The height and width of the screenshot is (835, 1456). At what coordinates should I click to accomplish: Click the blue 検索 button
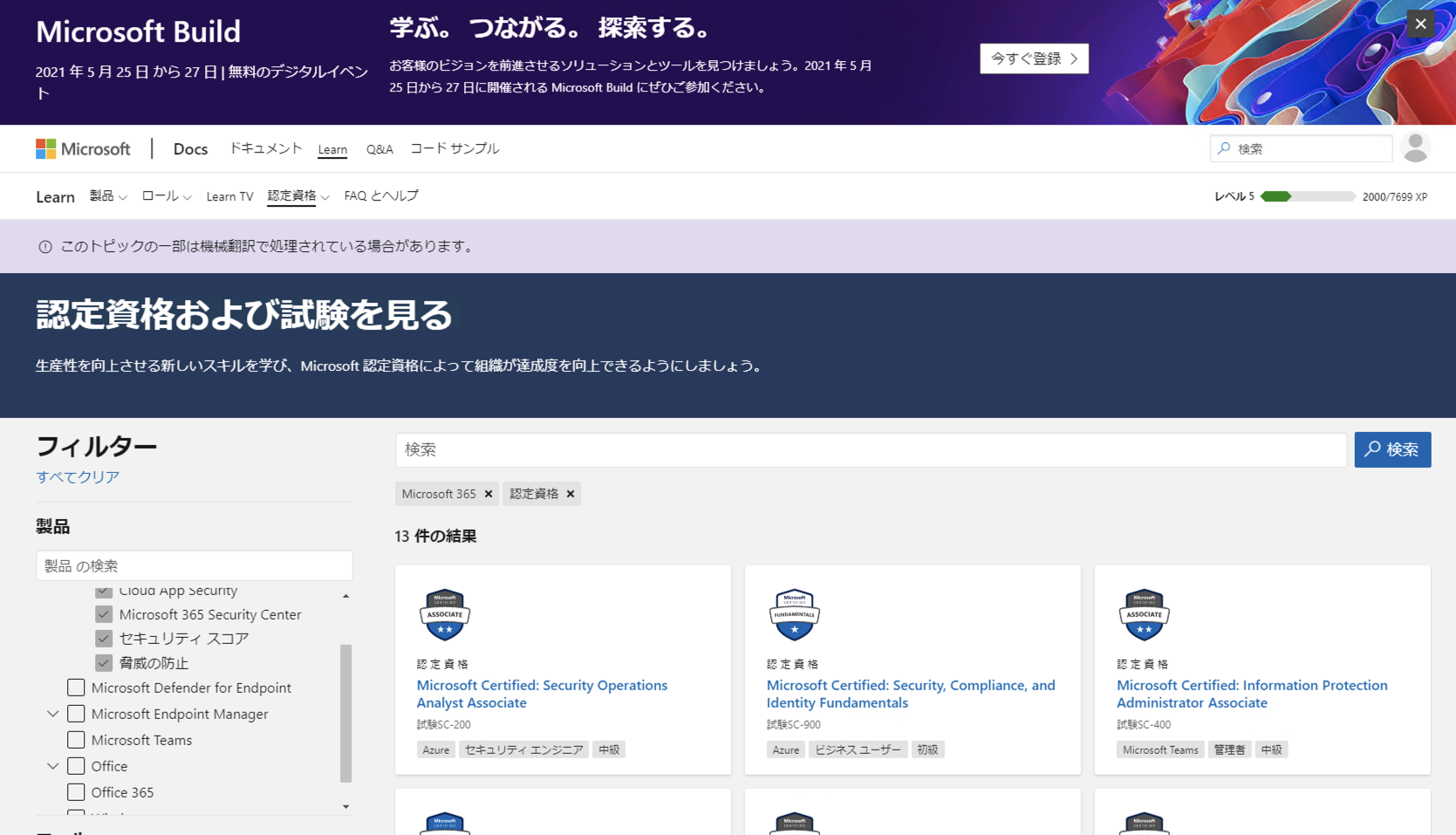(x=1392, y=449)
